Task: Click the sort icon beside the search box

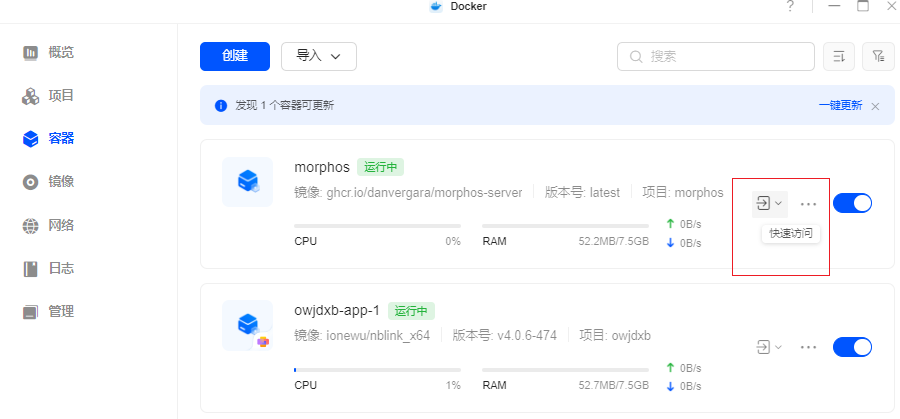Action: pyautogui.click(x=839, y=56)
